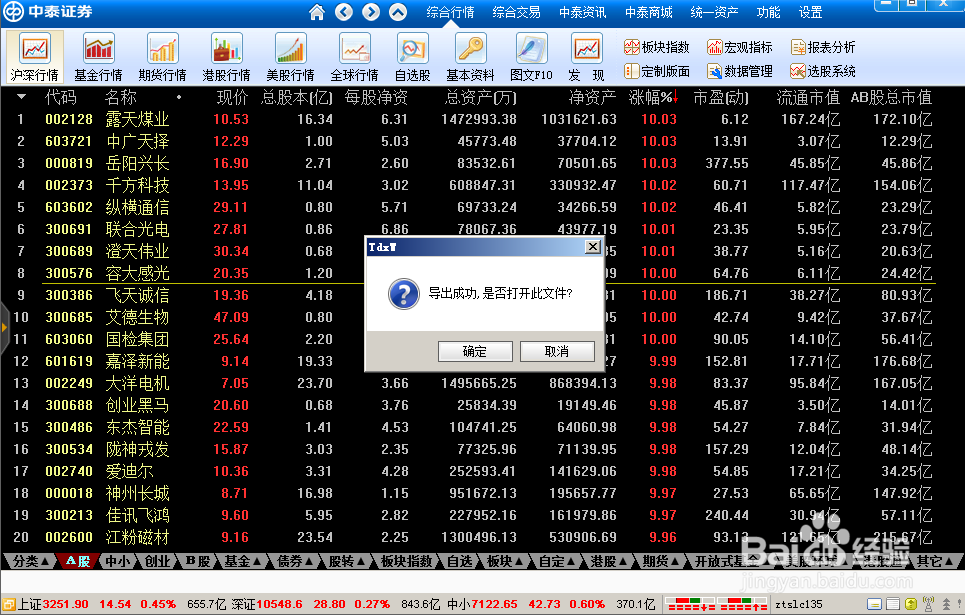The width and height of the screenshot is (965, 615).
Task: Switch to the 创业 tab
Action: click(x=158, y=561)
